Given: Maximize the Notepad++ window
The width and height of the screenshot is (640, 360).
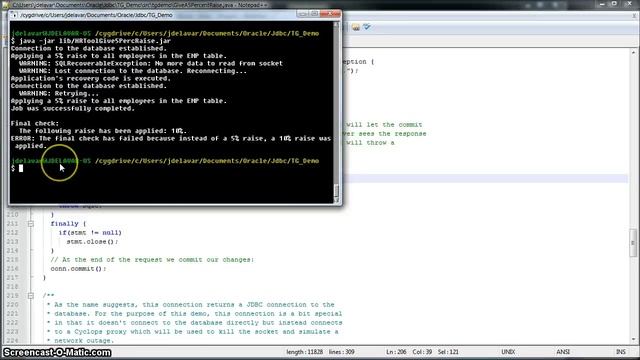Looking at the screenshot, I should (x=614, y=4).
